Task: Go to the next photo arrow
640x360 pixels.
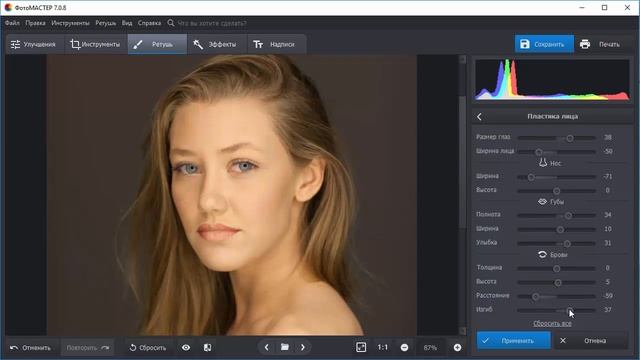Action: 303,347
